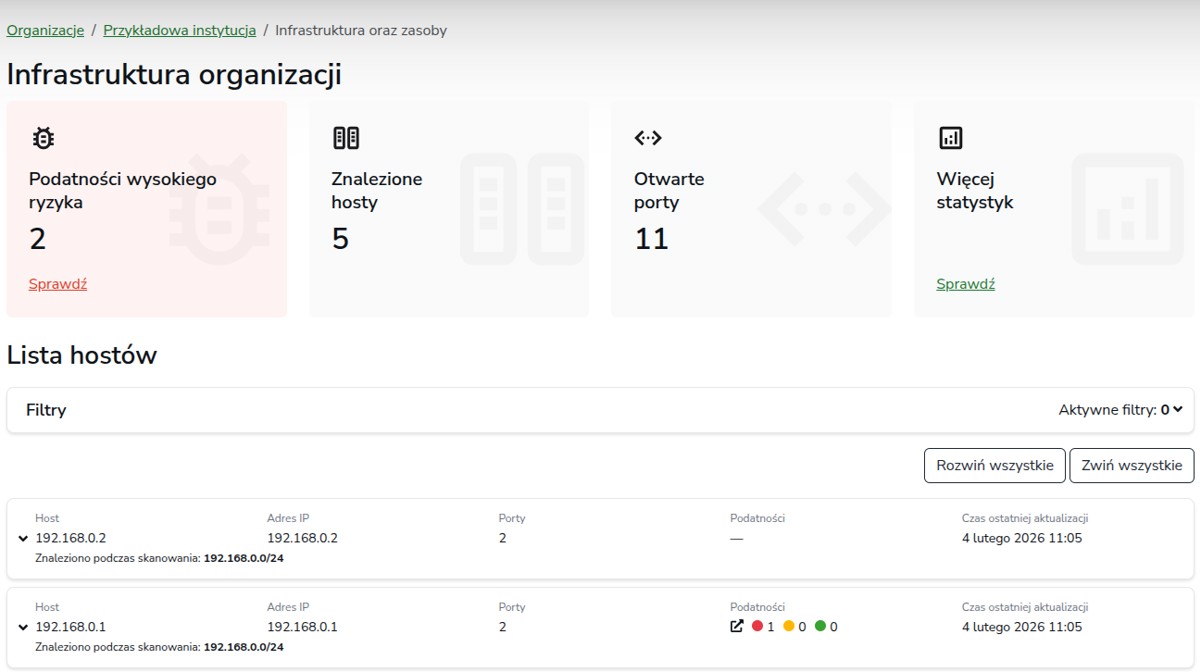Click the server icon above Znalezione hosty

point(345,138)
